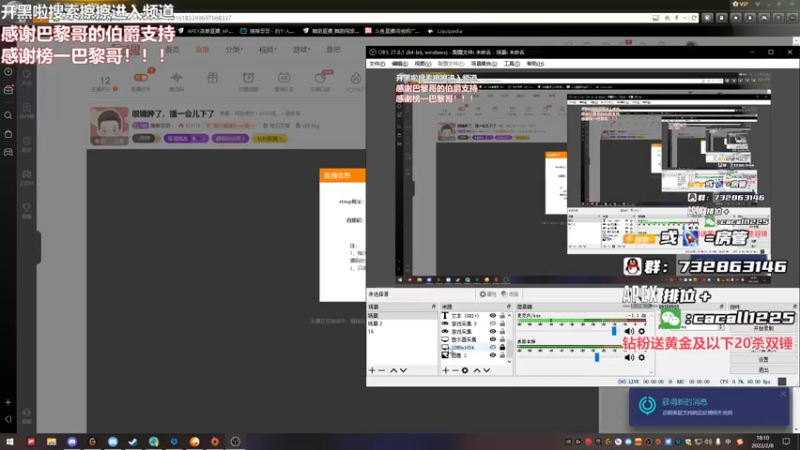Open the 编辑(E) menu in OBS
800x450 pixels.
tap(400, 64)
